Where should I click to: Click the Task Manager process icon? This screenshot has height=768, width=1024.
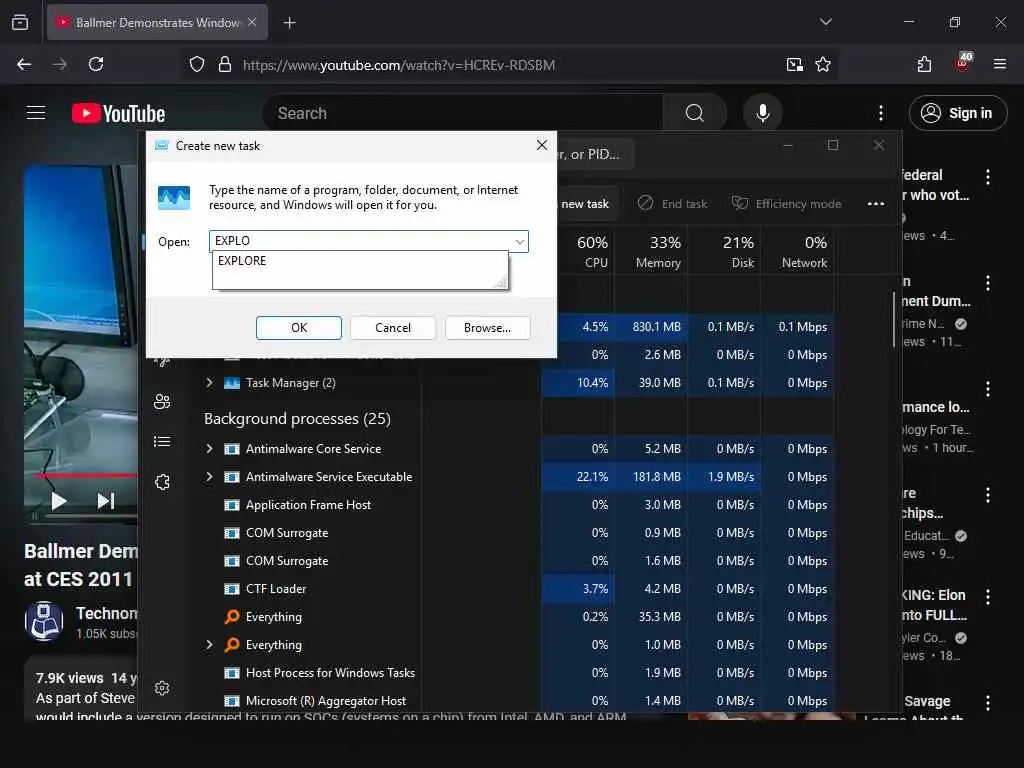(x=231, y=383)
